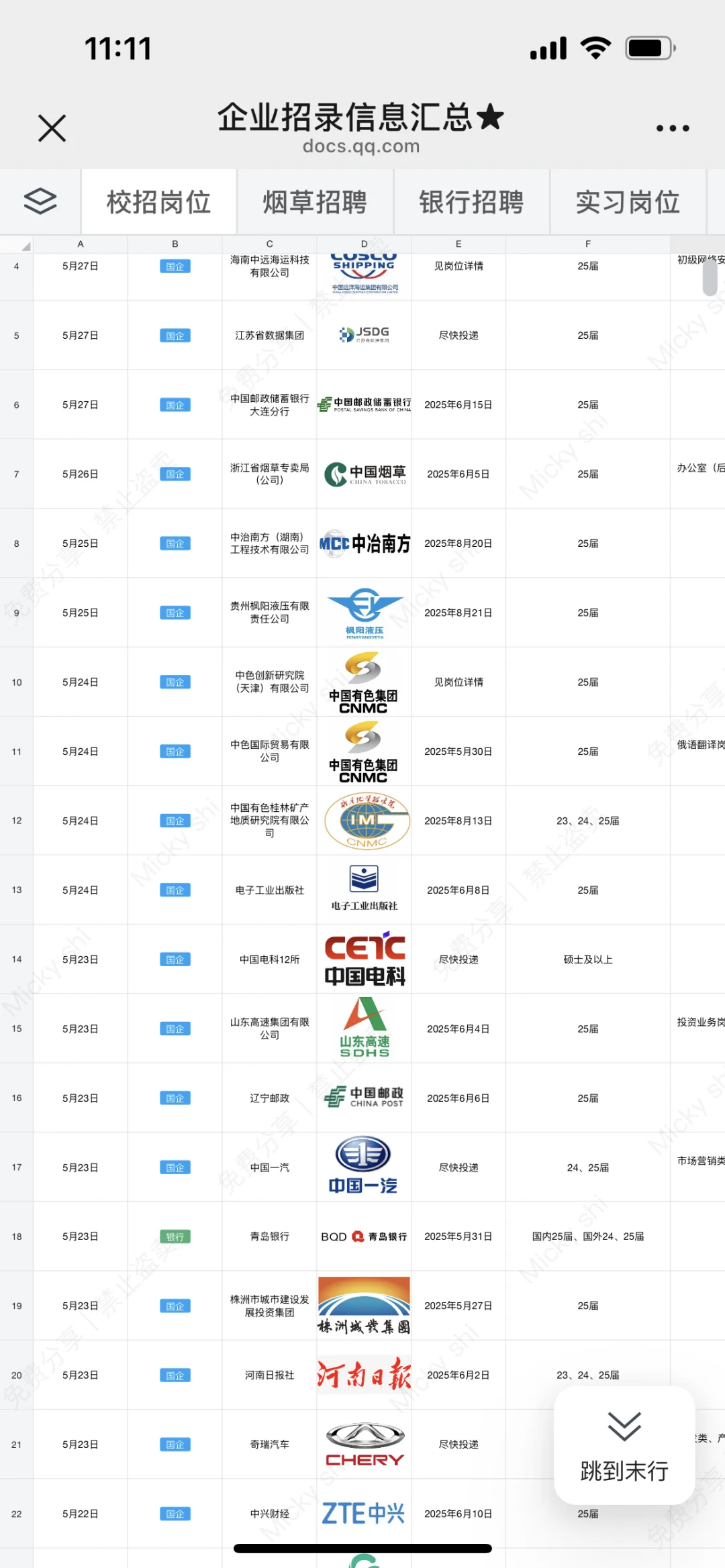The width and height of the screenshot is (725, 1568).
Task: Select row header 10
Action: coord(17,682)
